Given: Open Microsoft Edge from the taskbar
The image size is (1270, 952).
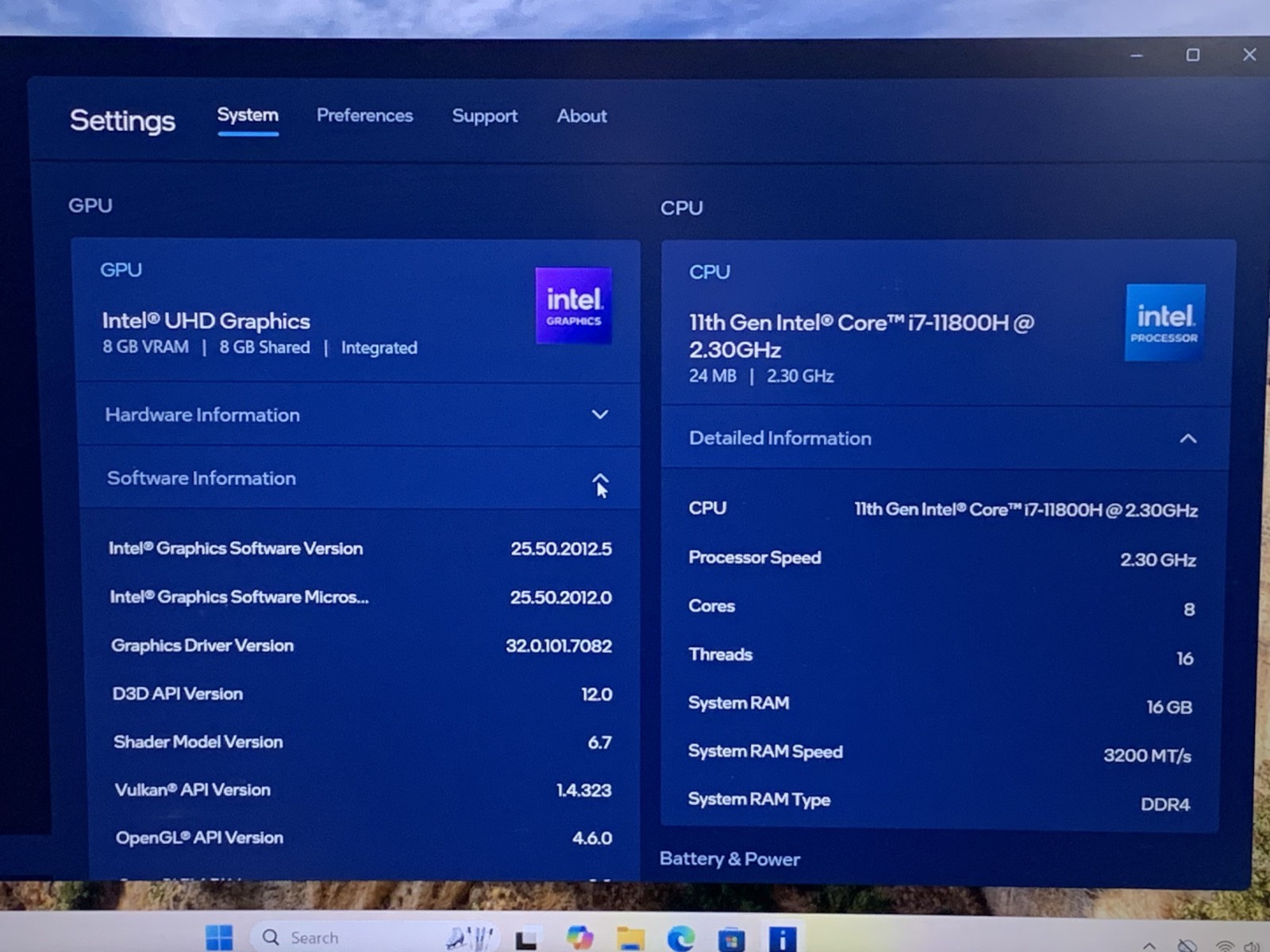Looking at the screenshot, I should (x=680, y=939).
